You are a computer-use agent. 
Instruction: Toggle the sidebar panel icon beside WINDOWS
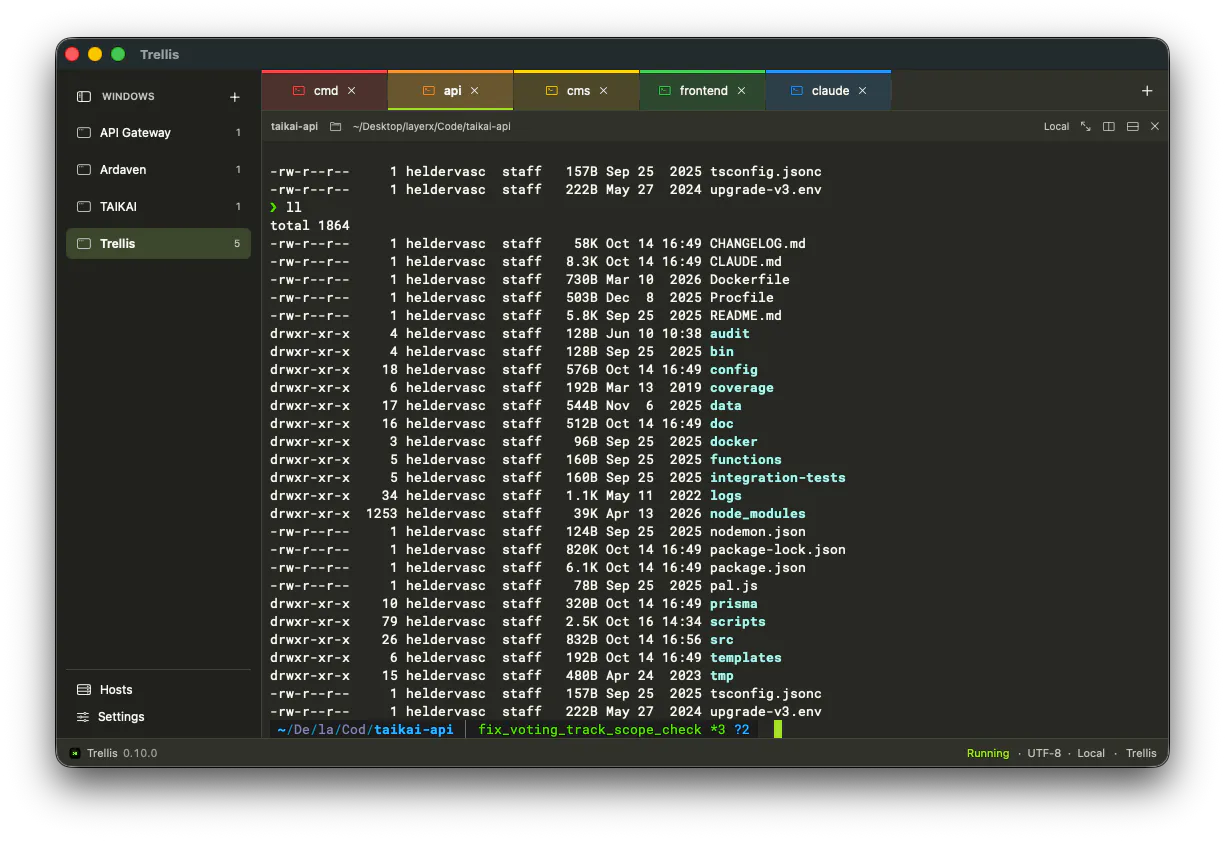[84, 97]
